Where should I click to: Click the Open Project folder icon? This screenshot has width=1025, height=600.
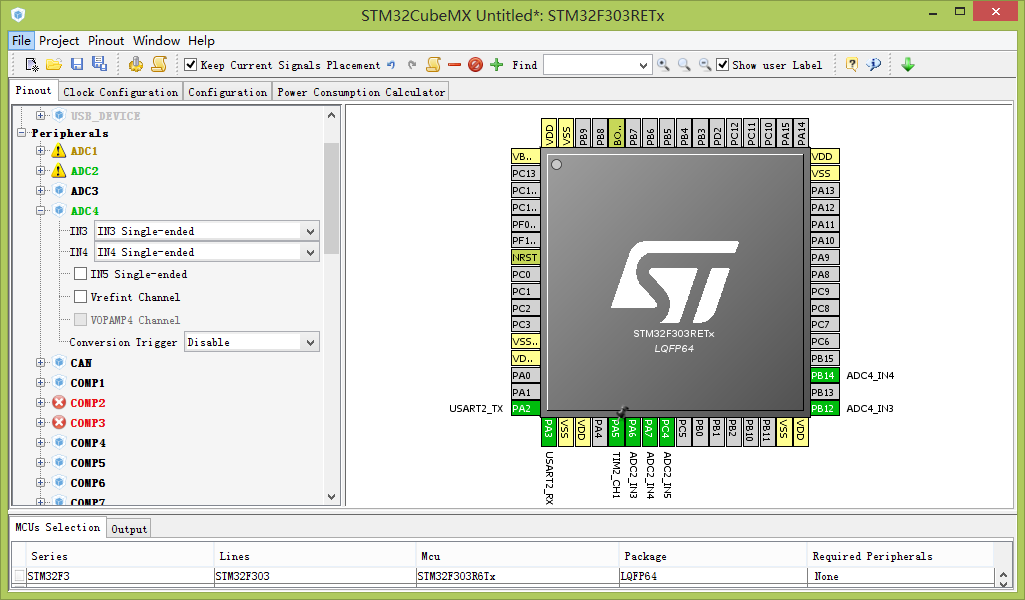pyautogui.click(x=54, y=65)
